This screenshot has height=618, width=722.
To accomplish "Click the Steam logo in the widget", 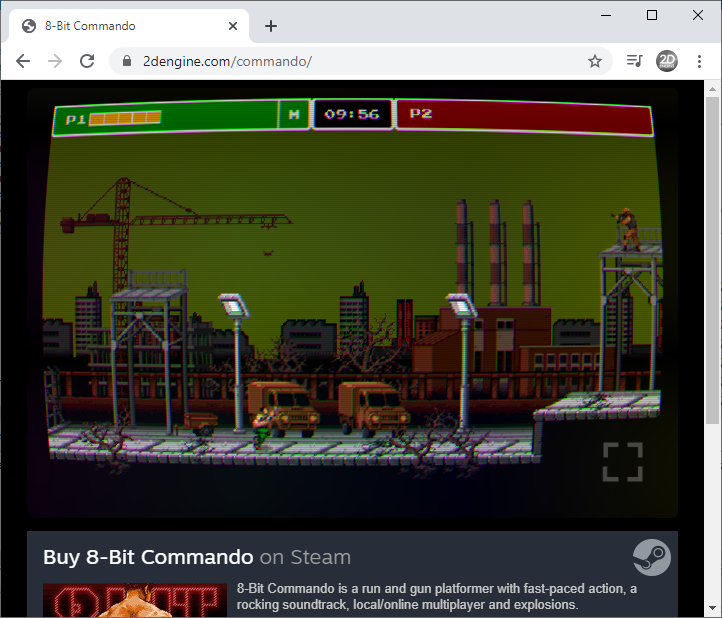I will [x=652, y=557].
